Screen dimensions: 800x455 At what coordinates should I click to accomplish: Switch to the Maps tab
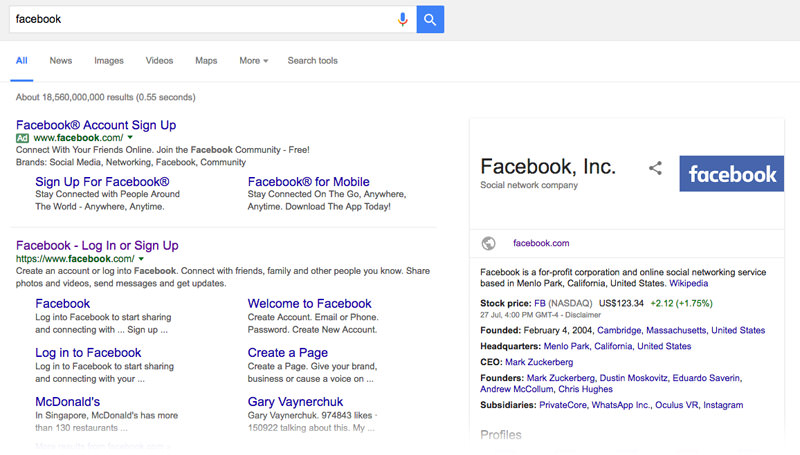coord(206,61)
